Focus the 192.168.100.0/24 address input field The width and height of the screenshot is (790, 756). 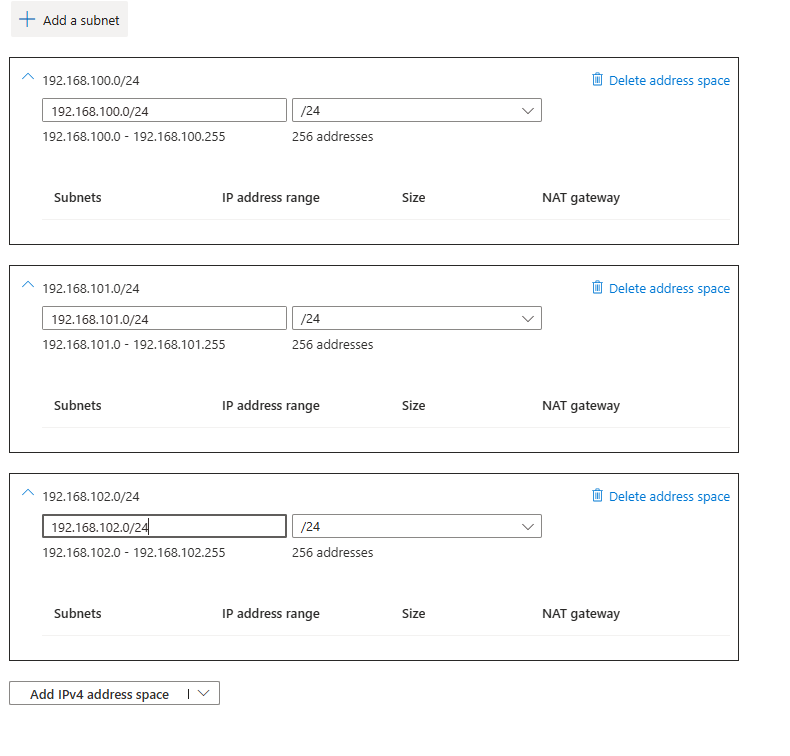click(164, 110)
